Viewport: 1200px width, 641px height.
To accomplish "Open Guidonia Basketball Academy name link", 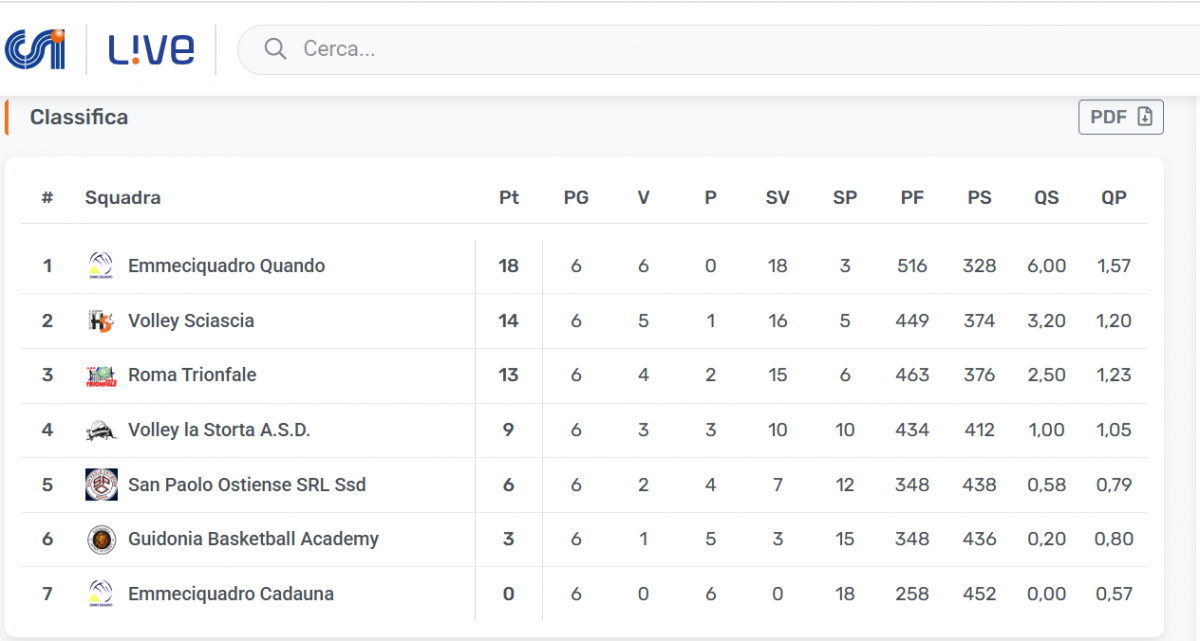I will [253, 539].
